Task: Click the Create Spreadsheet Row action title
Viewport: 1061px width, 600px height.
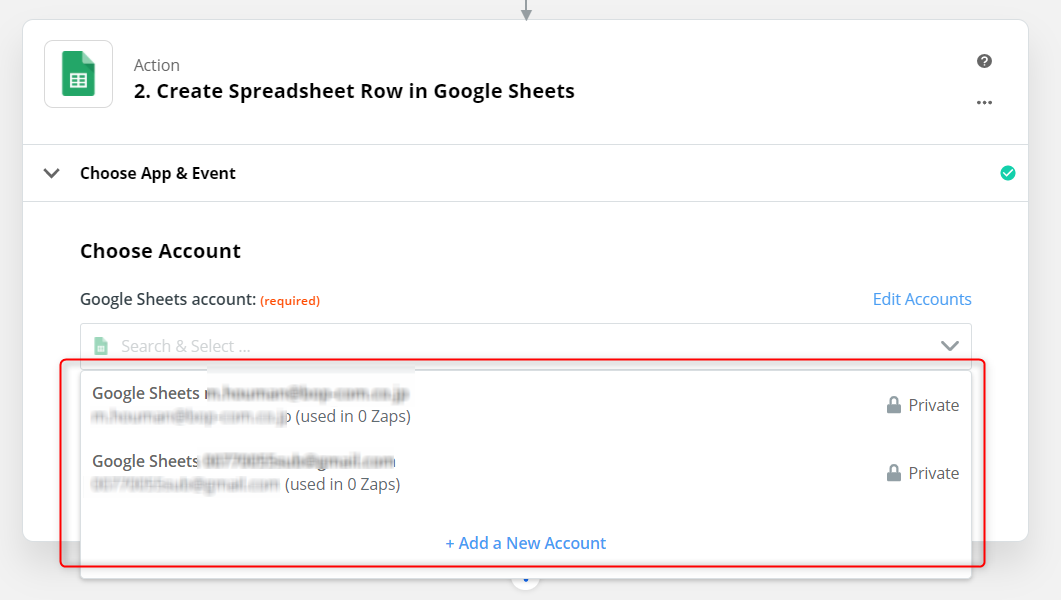Action: pos(354,91)
